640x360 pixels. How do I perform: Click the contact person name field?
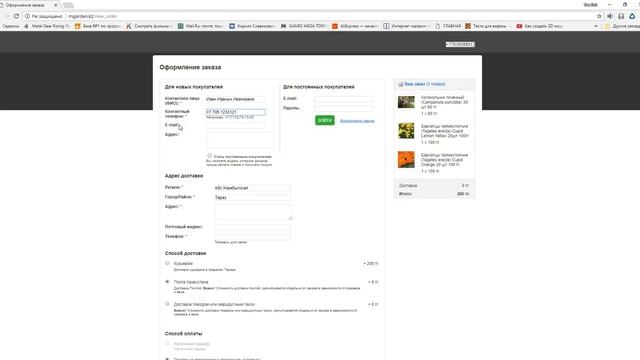(236, 99)
